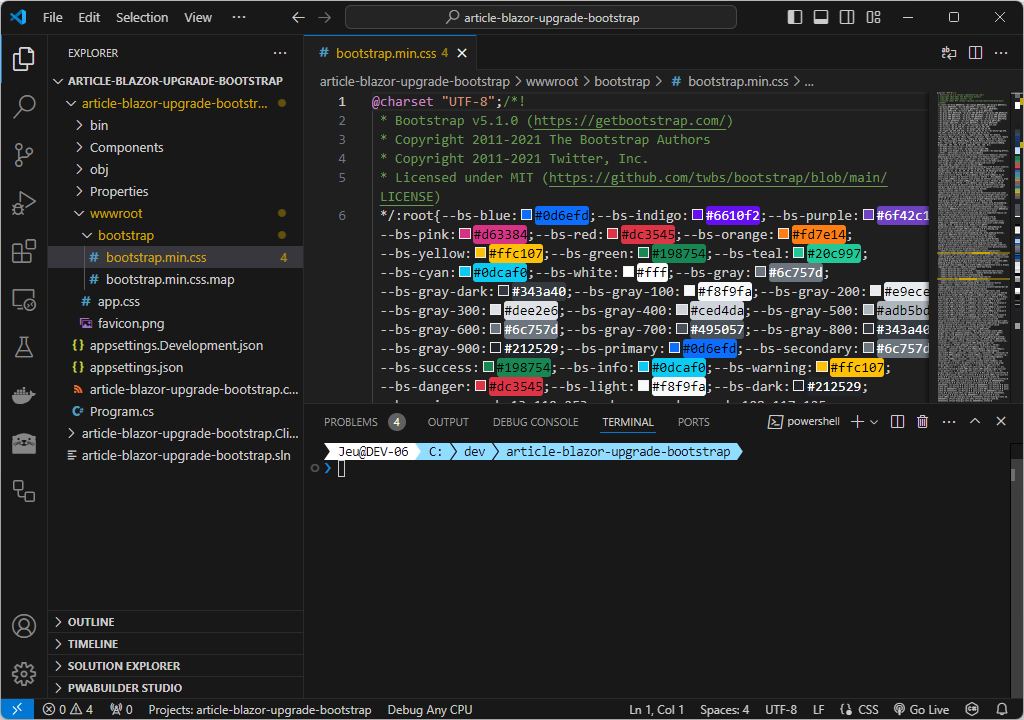Open the Edit menu
This screenshot has height=720, width=1024.
pos(89,18)
